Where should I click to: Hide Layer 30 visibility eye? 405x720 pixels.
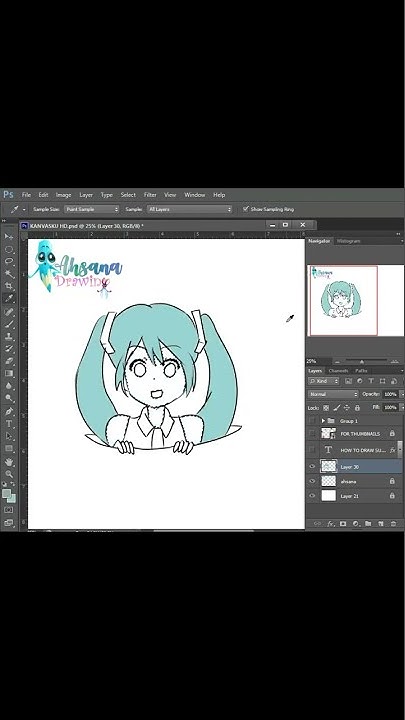[313, 467]
